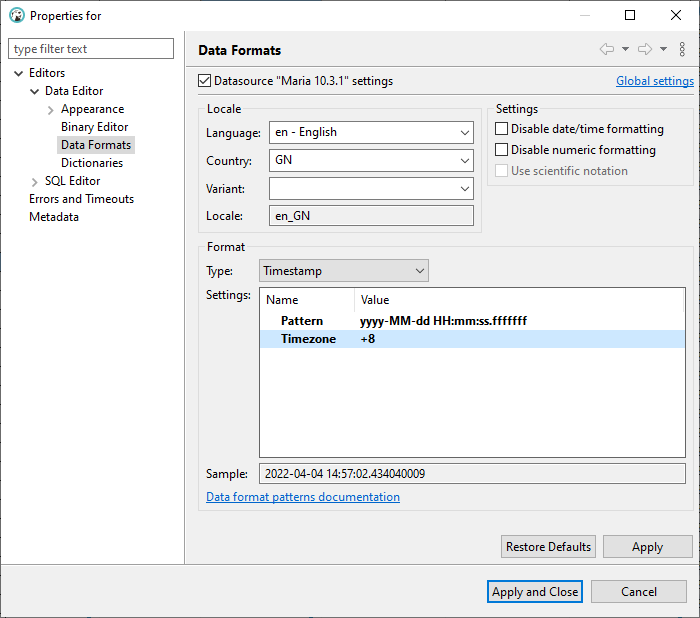Click the Timezone value +8
This screenshot has width=700, height=618.
pos(367,339)
